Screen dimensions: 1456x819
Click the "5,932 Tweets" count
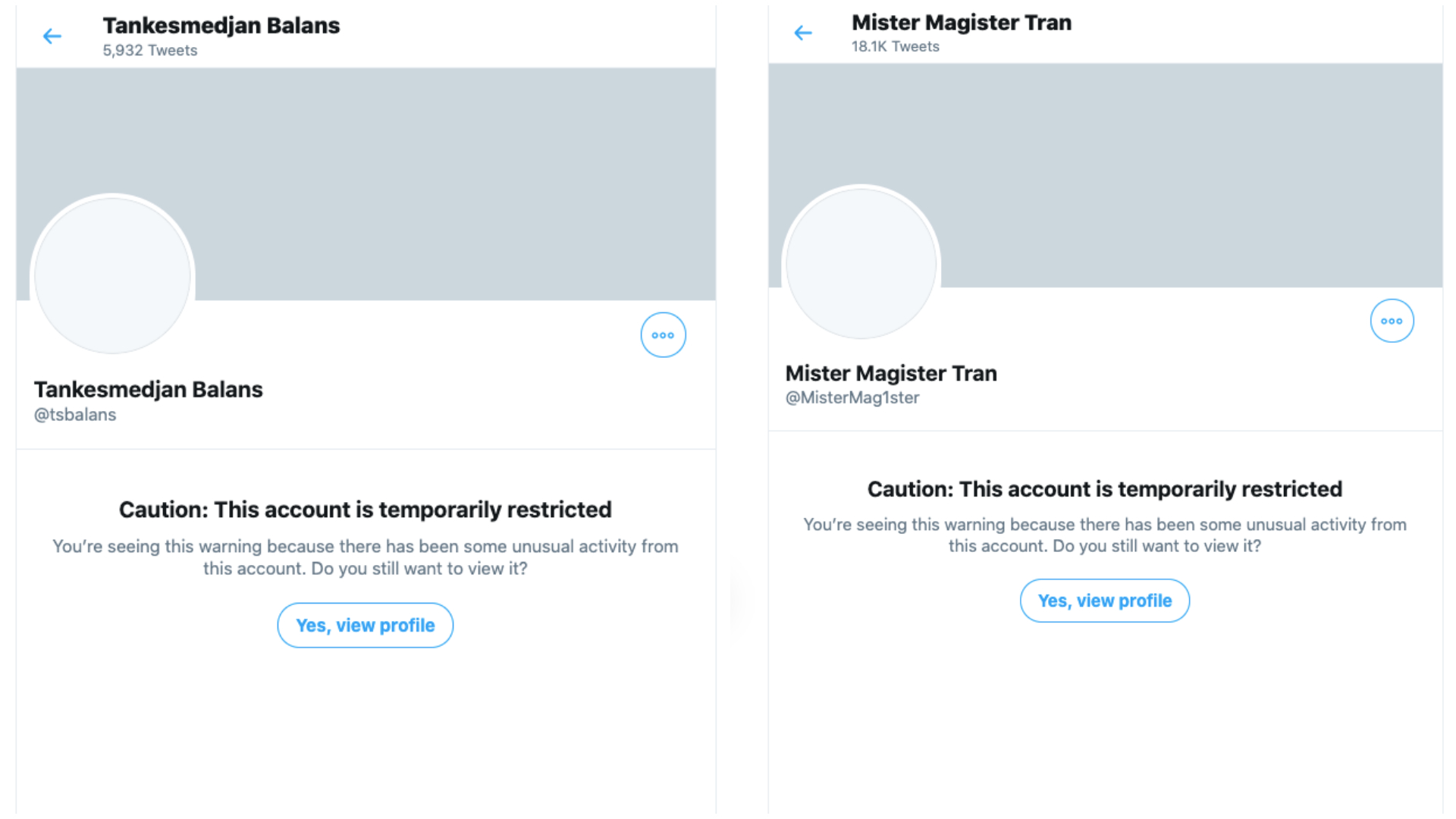pyautogui.click(x=150, y=51)
